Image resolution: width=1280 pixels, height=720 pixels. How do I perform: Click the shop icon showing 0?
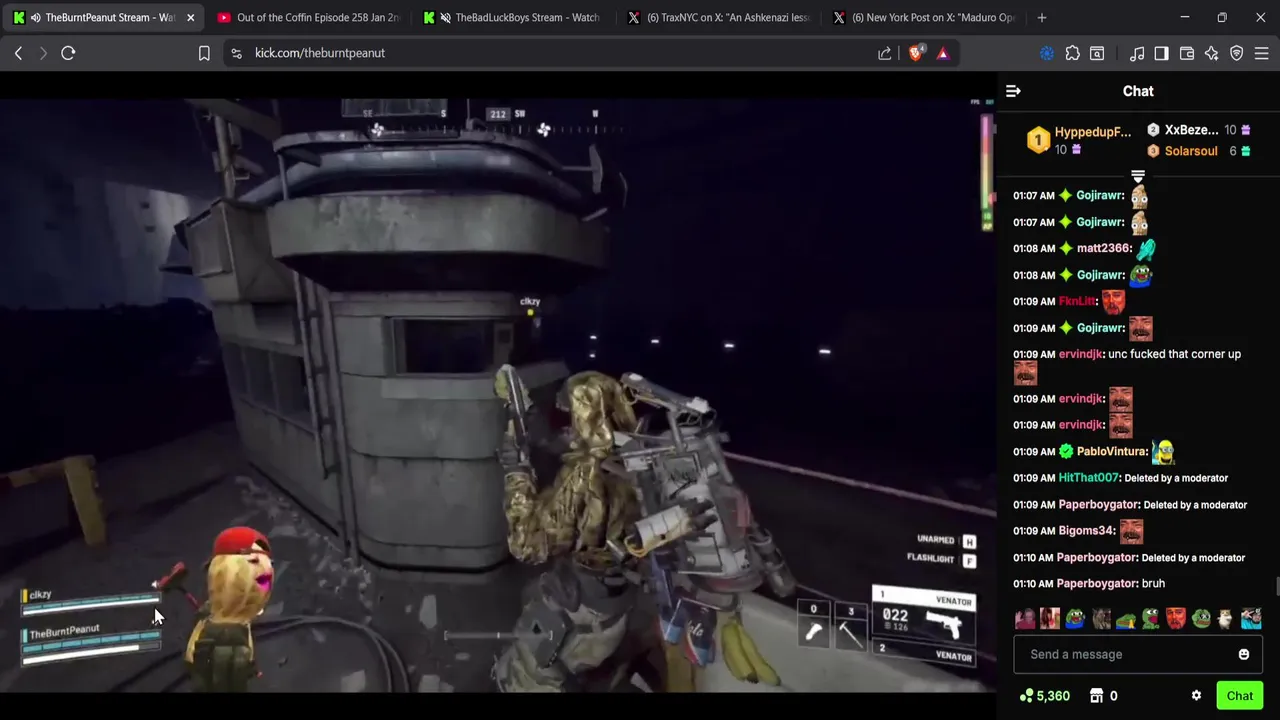[x=1096, y=696]
